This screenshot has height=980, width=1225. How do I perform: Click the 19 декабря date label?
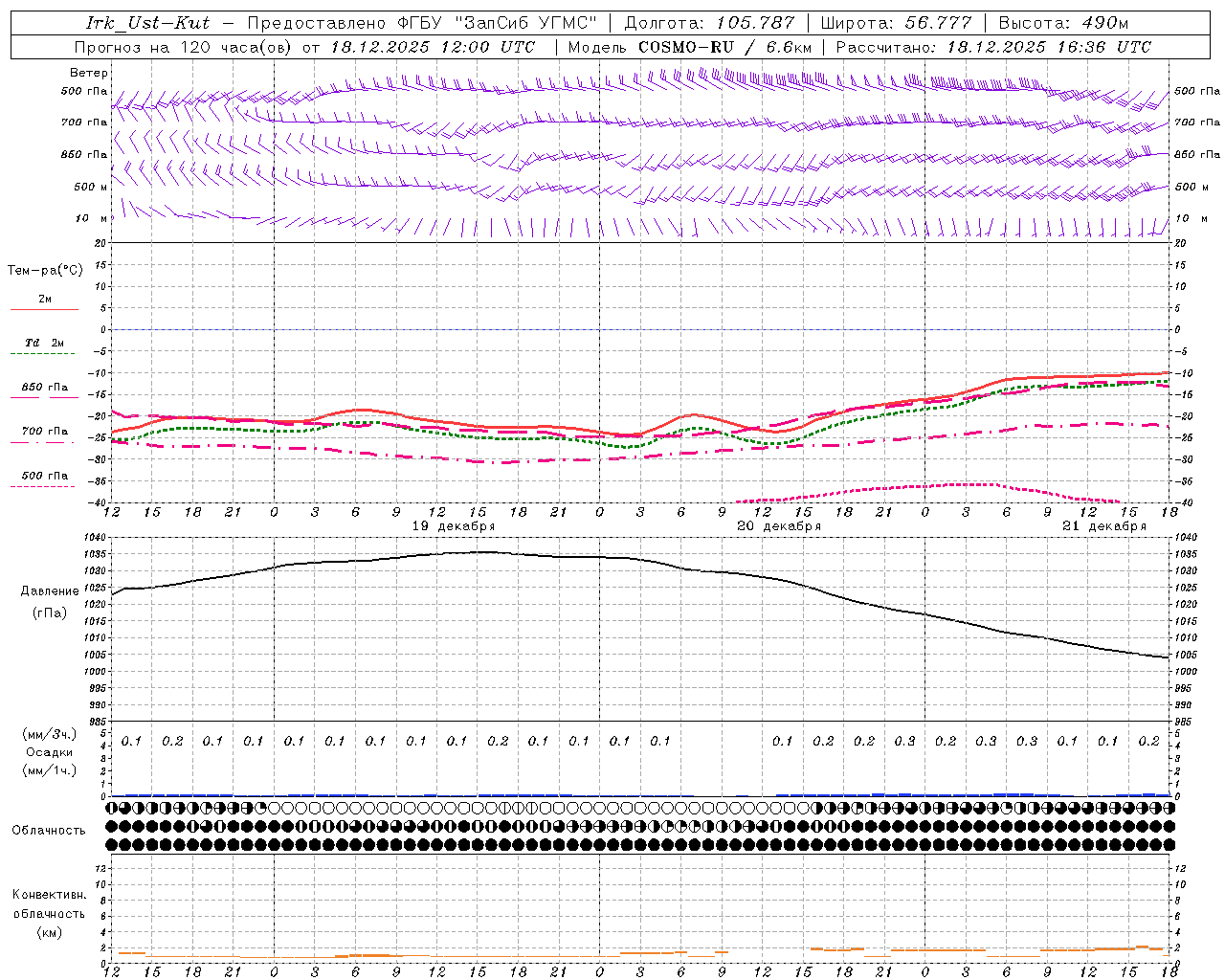tap(454, 526)
